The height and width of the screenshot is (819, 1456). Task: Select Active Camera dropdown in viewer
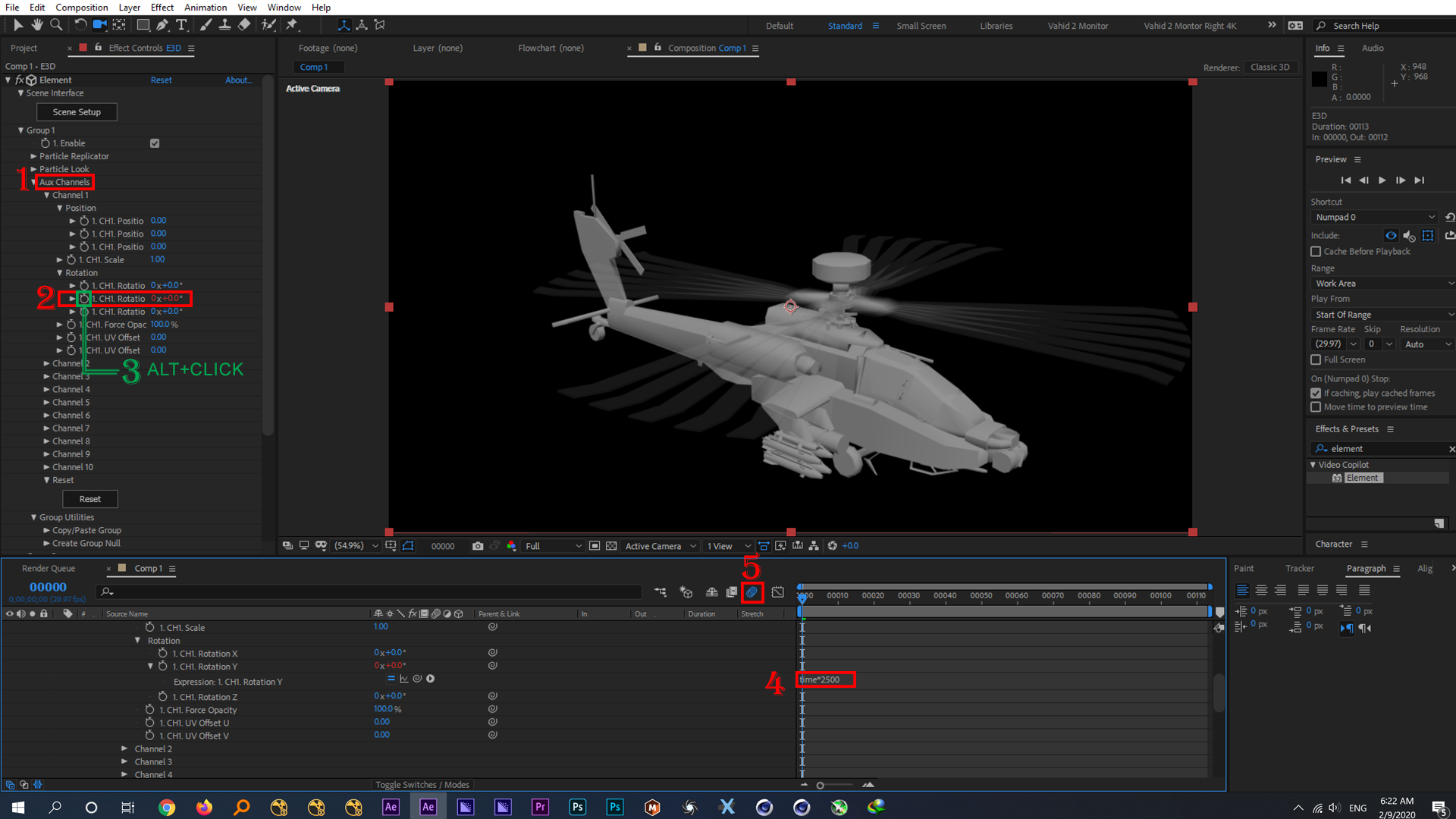pos(659,546)
